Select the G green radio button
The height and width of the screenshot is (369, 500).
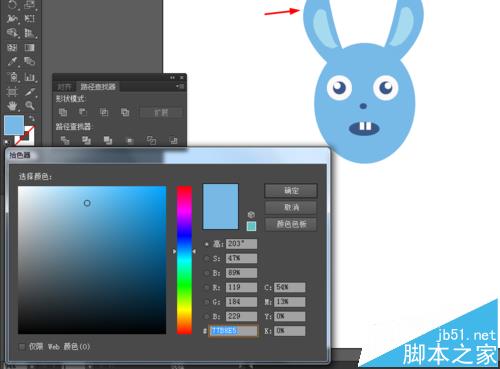[x=207, y=302]
